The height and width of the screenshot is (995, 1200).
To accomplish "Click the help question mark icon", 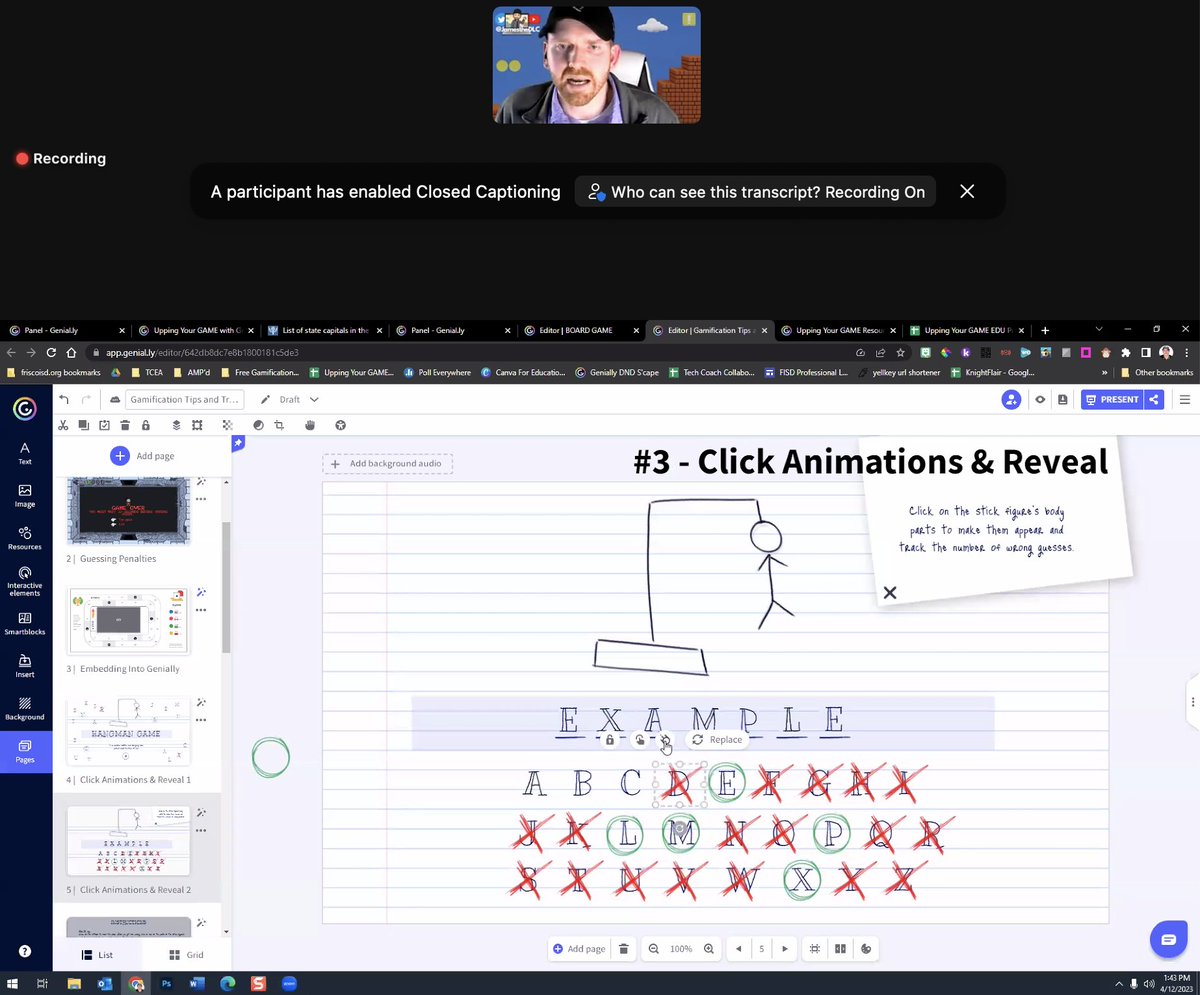I will pos(25,952).
